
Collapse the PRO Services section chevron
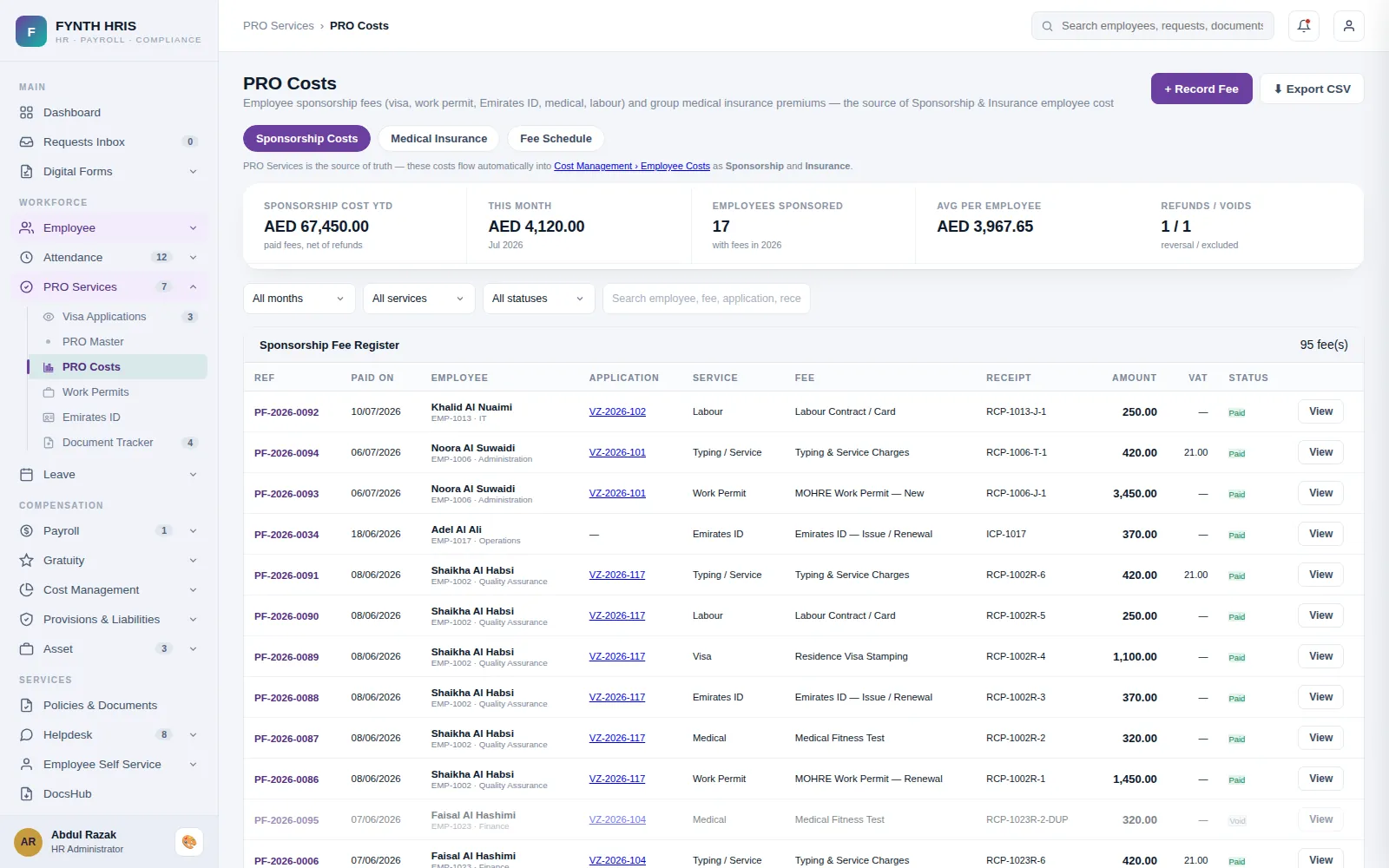[x=193, y=287]
